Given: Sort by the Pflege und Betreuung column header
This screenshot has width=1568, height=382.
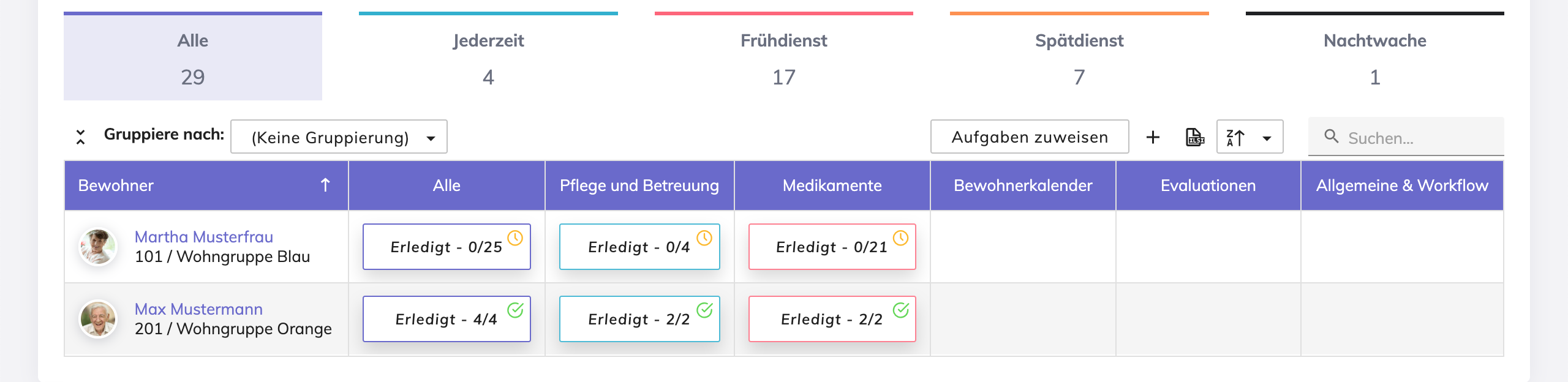Looking at the screenshot, I should (x=639, y=185).
